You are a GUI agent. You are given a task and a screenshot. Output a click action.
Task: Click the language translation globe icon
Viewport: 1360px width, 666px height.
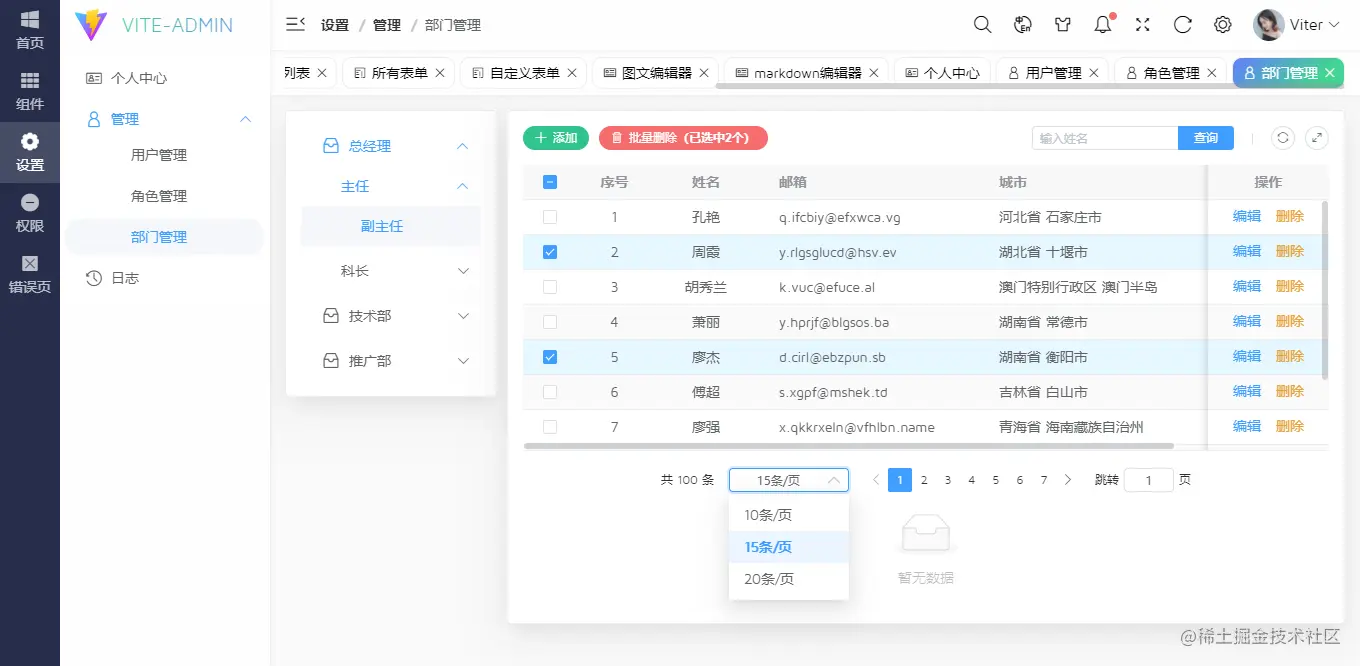click(1022, 24)
